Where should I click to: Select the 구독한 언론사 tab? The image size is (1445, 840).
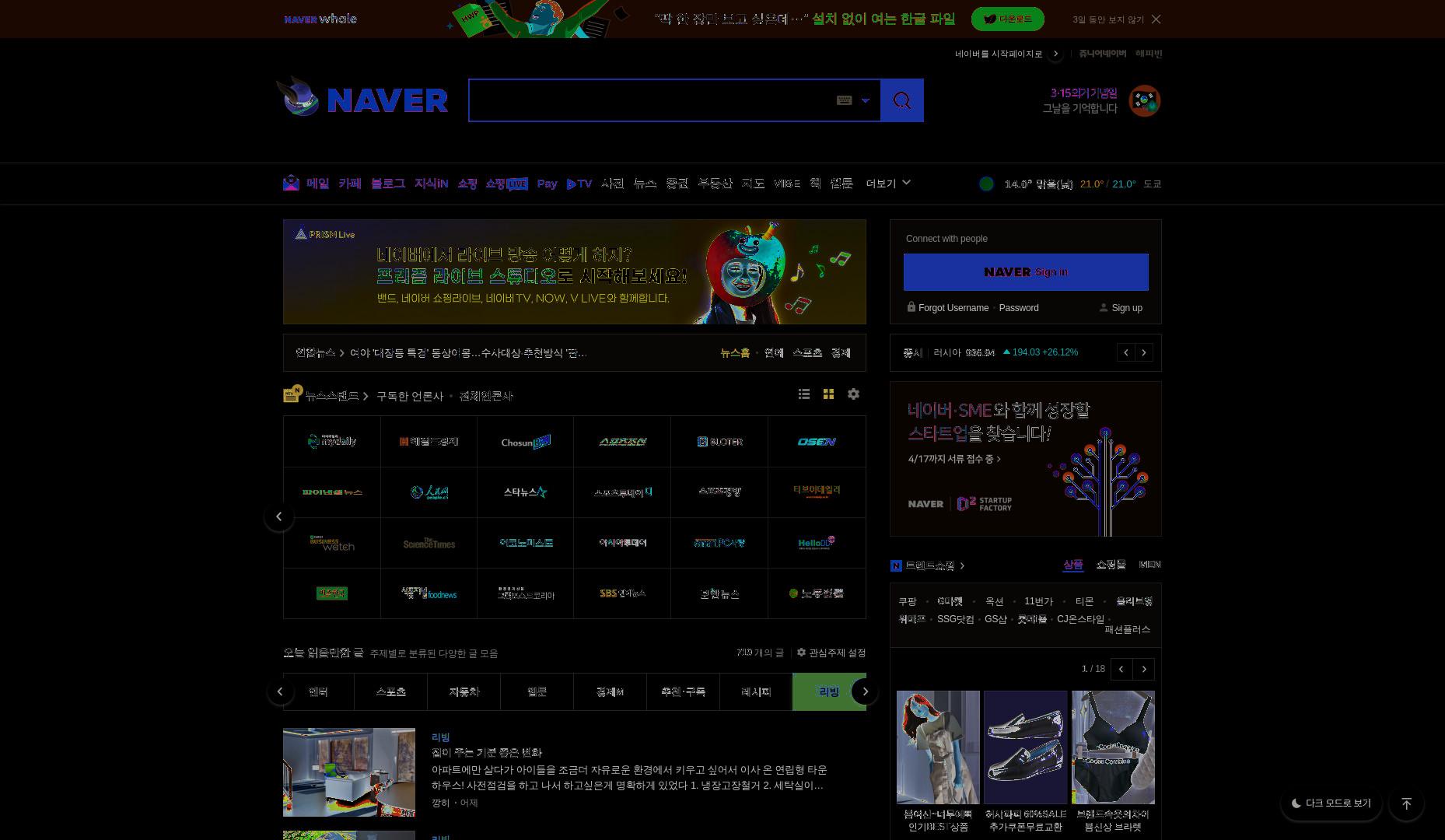(x=410, y=396)
